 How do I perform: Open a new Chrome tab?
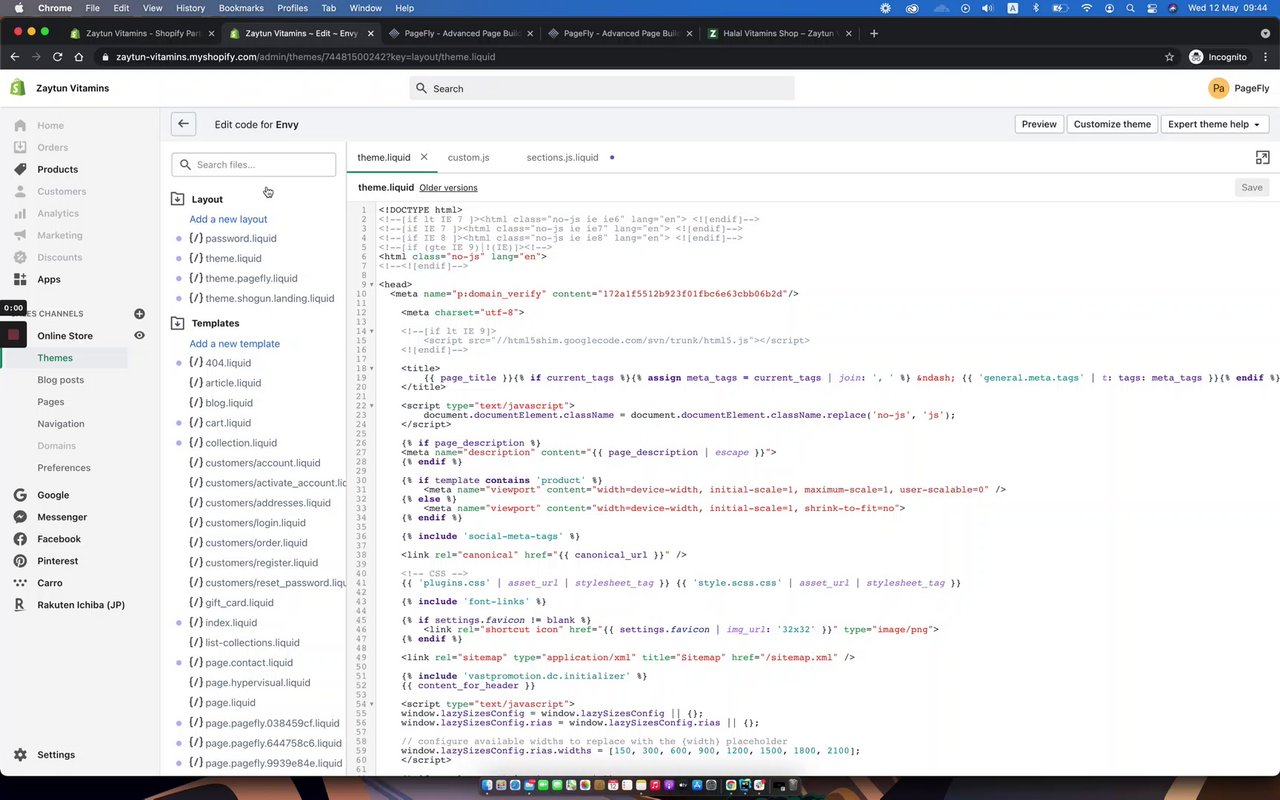874,33
